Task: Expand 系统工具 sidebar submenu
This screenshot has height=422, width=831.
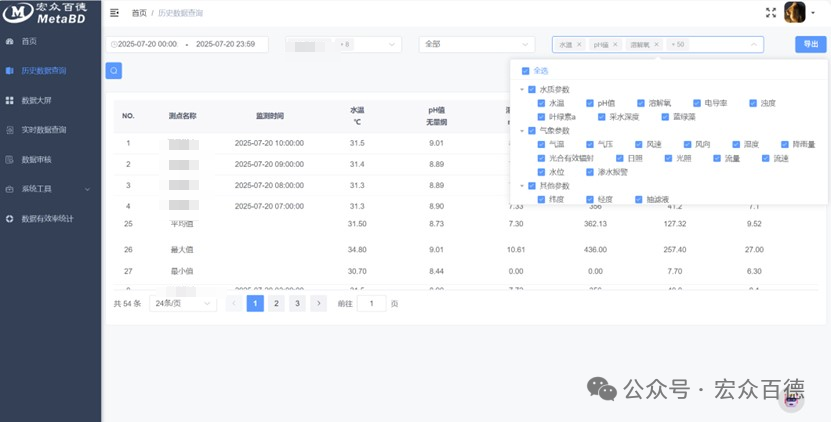Action: click(x=50, y=189)
